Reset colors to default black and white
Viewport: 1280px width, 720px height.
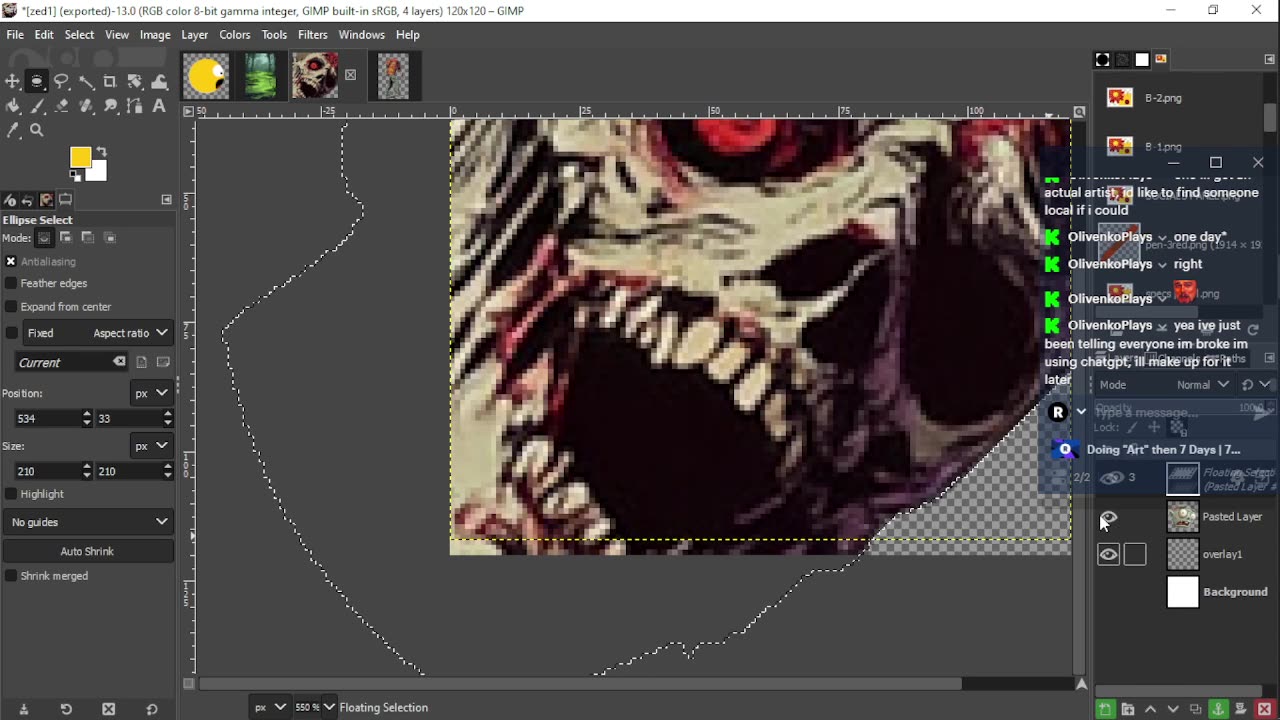[x=75, y=177]
